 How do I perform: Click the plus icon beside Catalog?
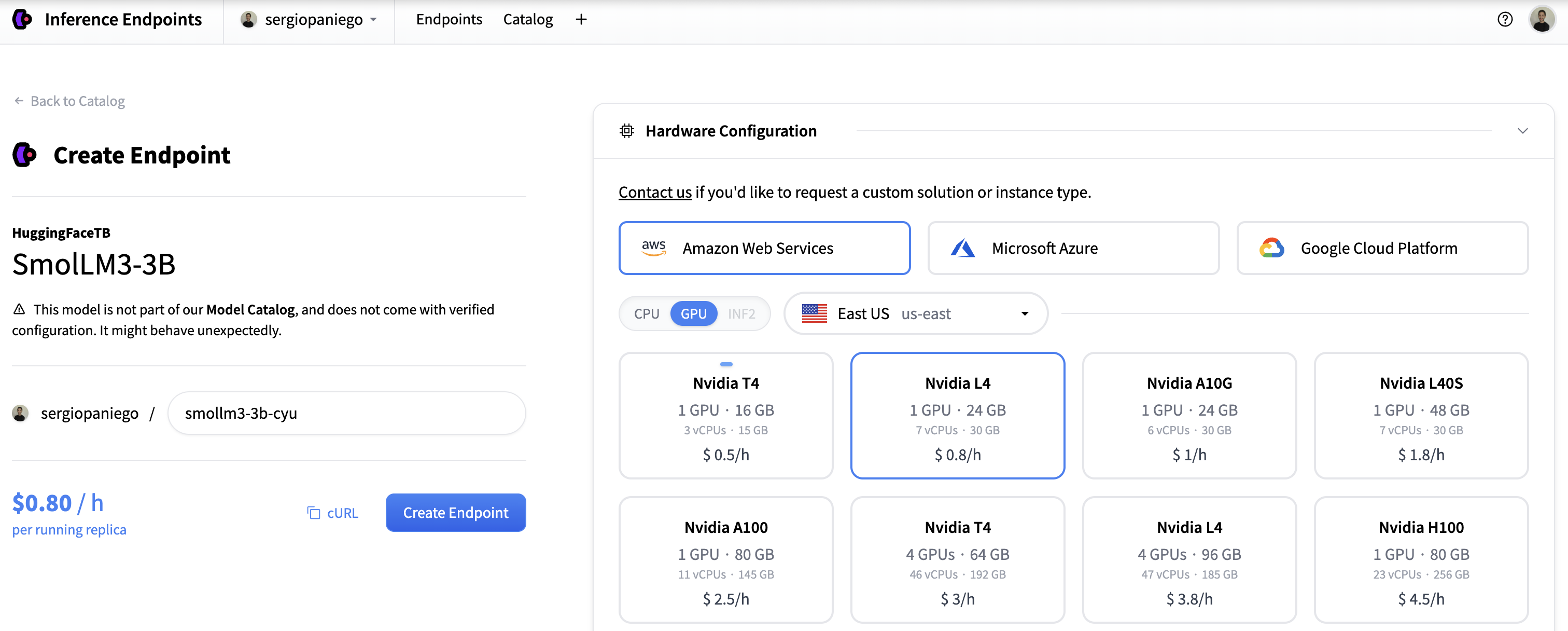click(581, 20)
